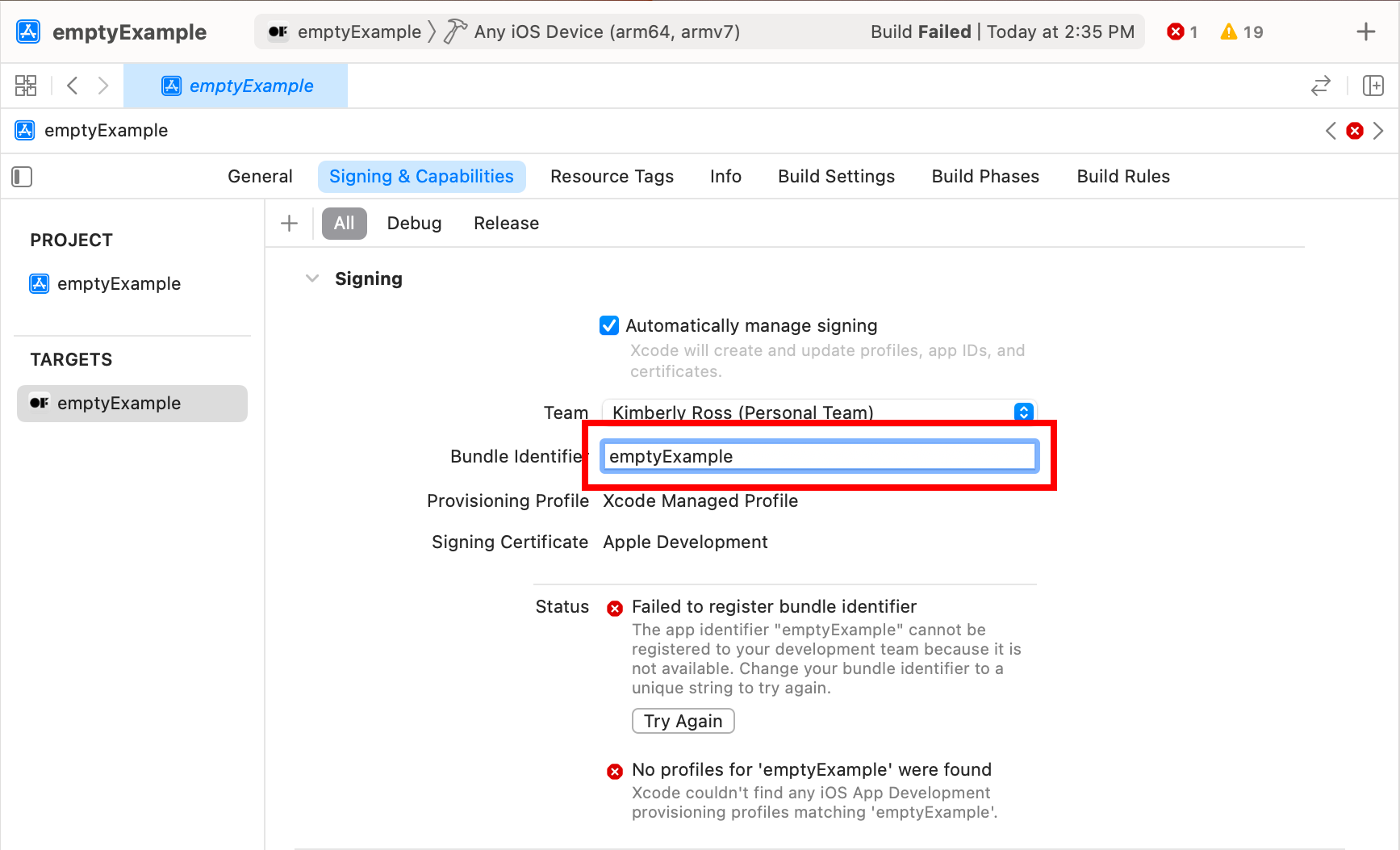This screenshot has height=850, width=1400.
Task: Click the red error count indicator
Action: (1182, 32)
